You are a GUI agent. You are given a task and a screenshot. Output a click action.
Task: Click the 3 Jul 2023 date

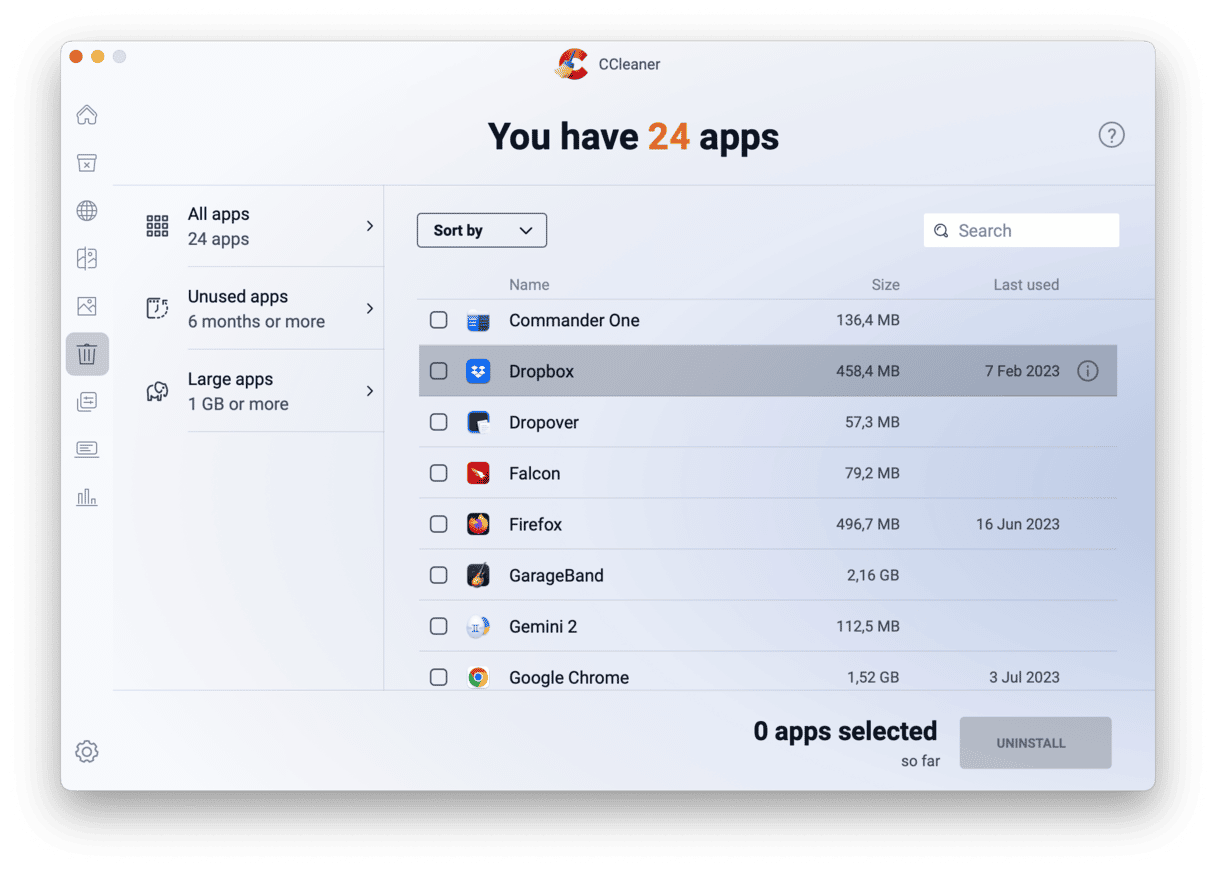(x=1024, y=677)
